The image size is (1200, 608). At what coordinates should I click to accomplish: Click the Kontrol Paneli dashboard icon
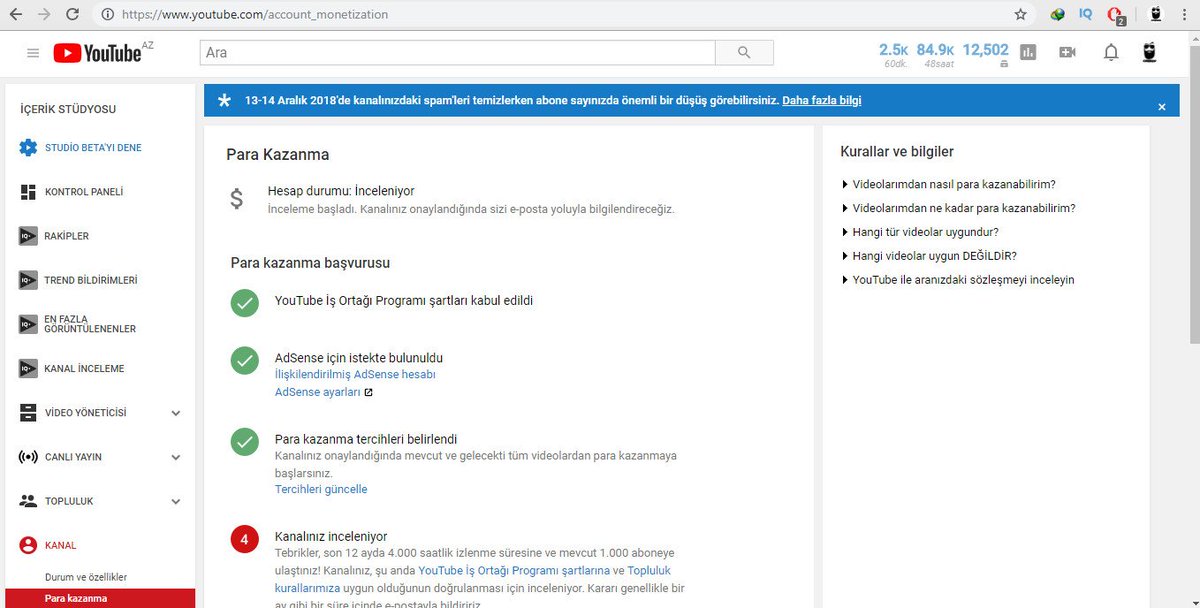tap(28, 192)
